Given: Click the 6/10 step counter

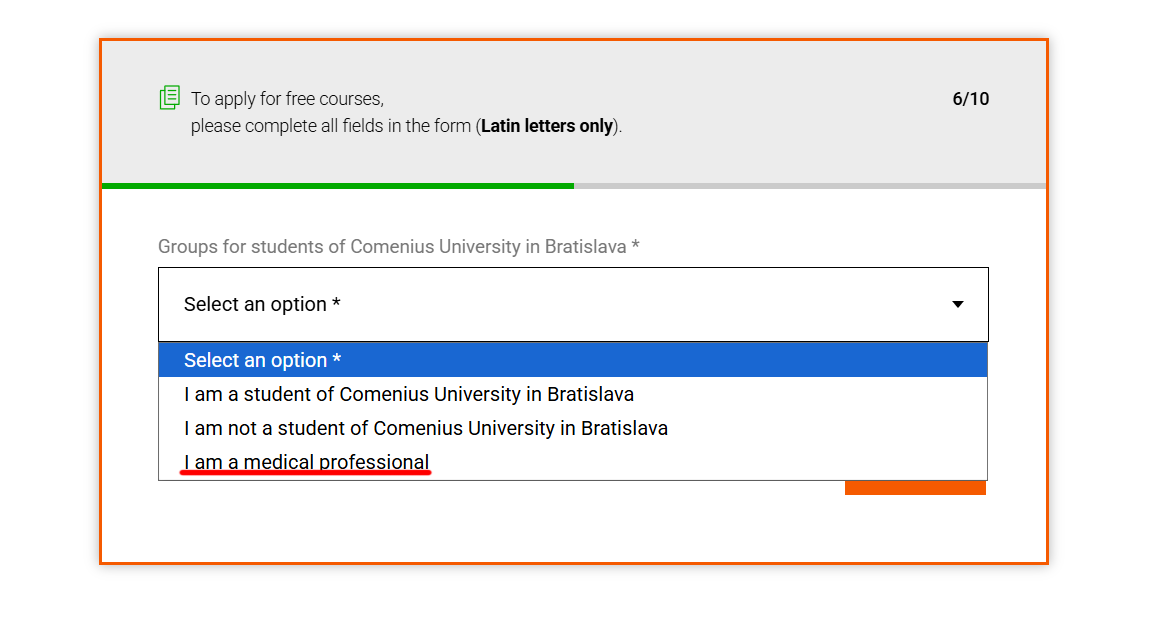Looking at the screenshot, I should point(970,99).
